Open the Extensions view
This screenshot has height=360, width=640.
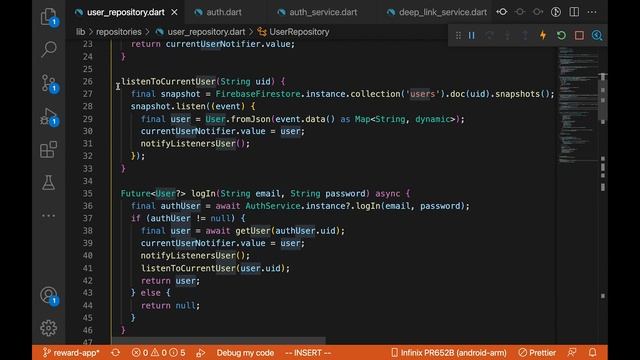coord(49,149)
